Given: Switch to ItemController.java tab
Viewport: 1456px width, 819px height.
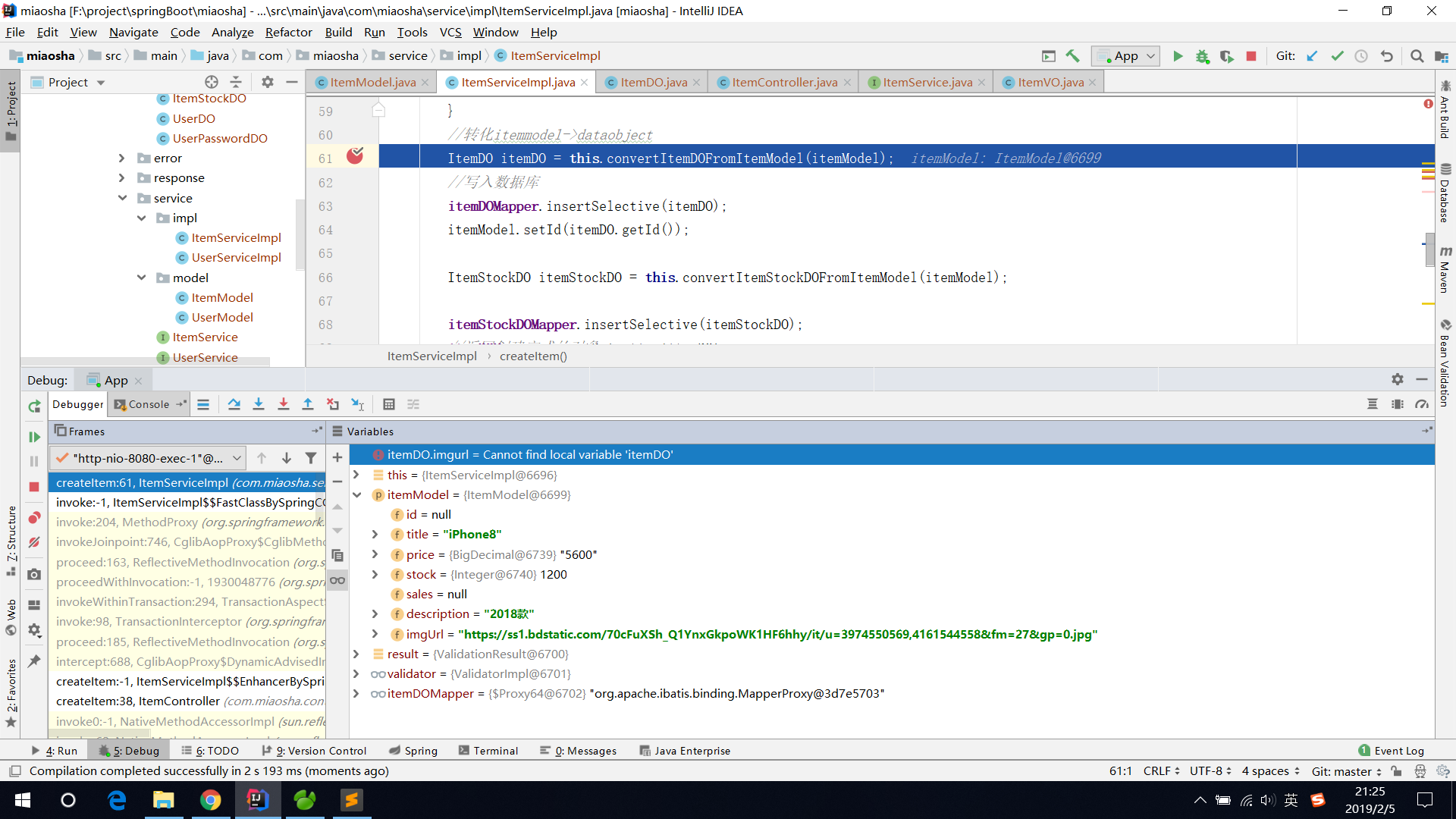Looking at the screenshot, I should click(784, 82).
